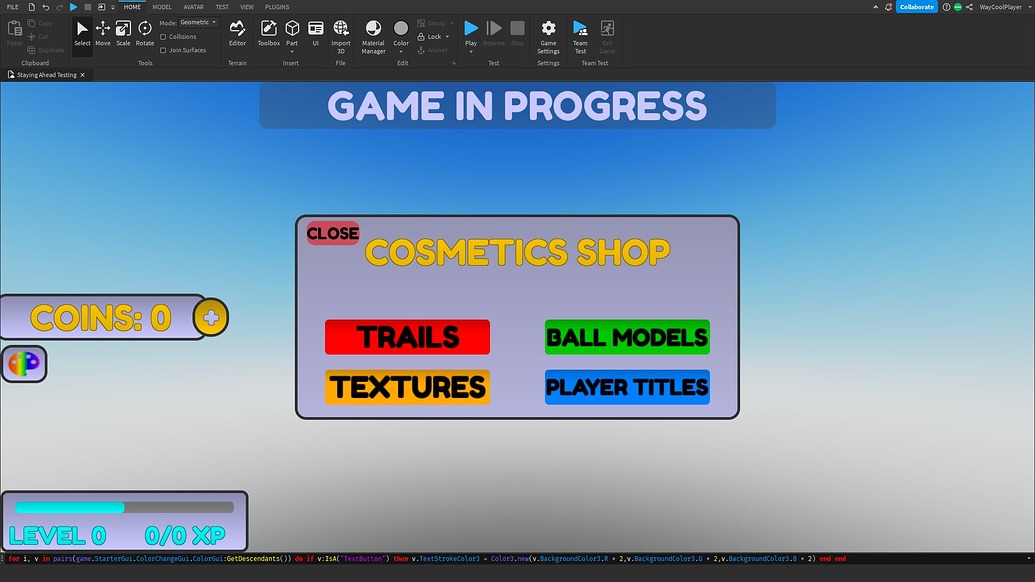Start a Team Test session
Viewport: 1035px width, 582px height.
pos(580,30)
